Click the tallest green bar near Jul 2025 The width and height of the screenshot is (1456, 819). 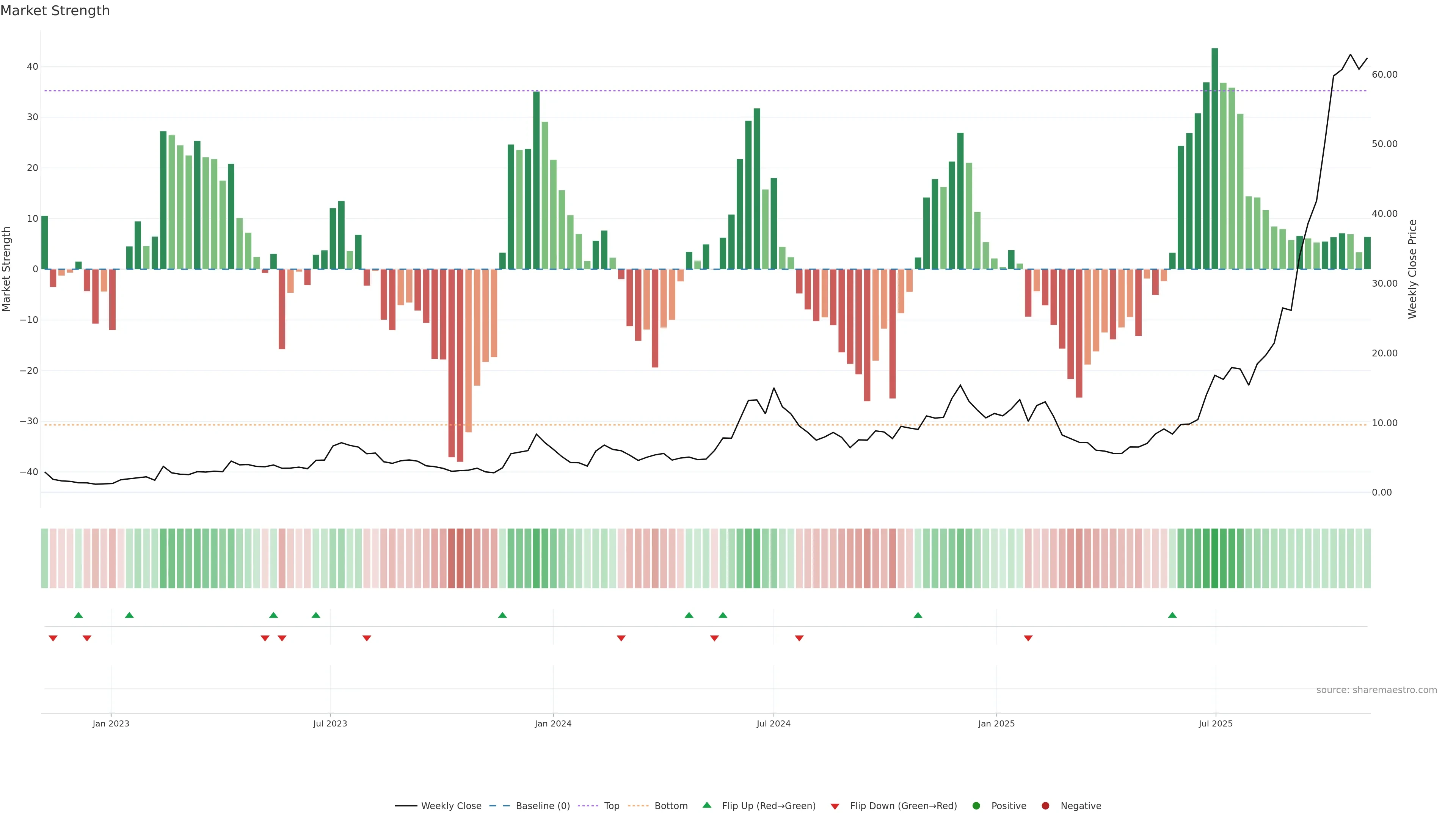pos(1214,158)
